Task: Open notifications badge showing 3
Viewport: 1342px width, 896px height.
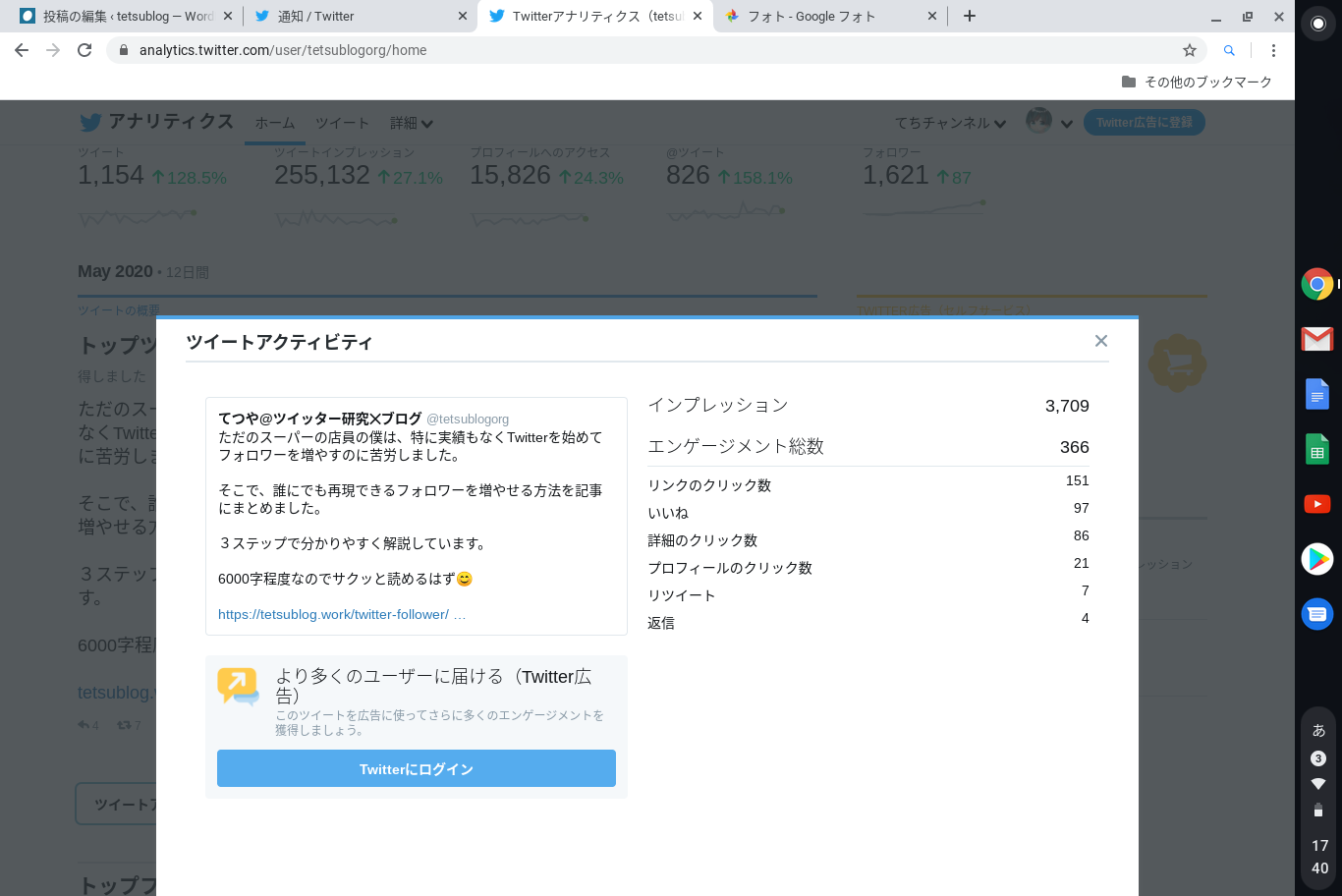Action: (1318, 758)
